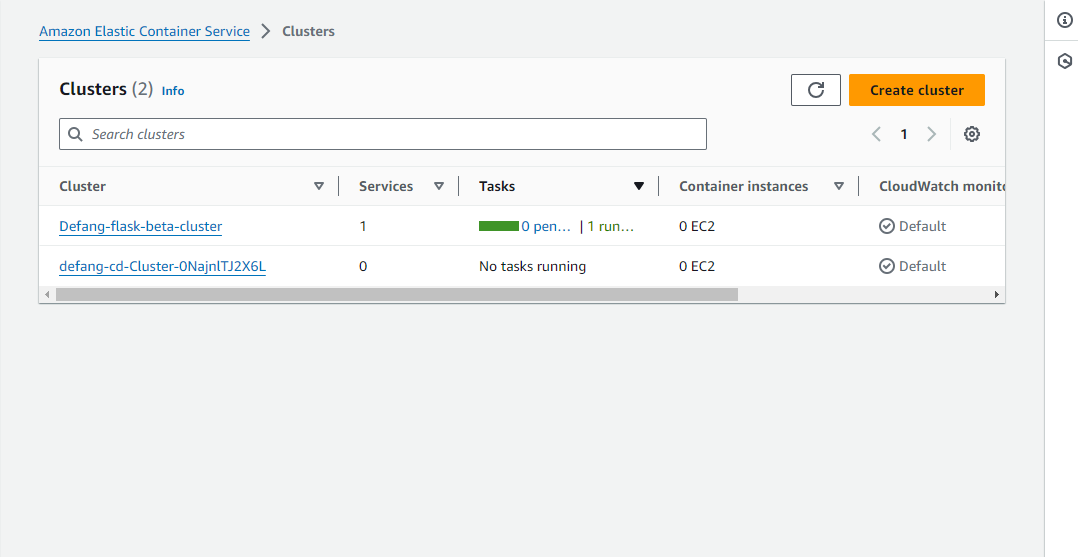This screenshot has width=1078, height=557.
Task: Click the Services column header
Action: coord(386,186)
